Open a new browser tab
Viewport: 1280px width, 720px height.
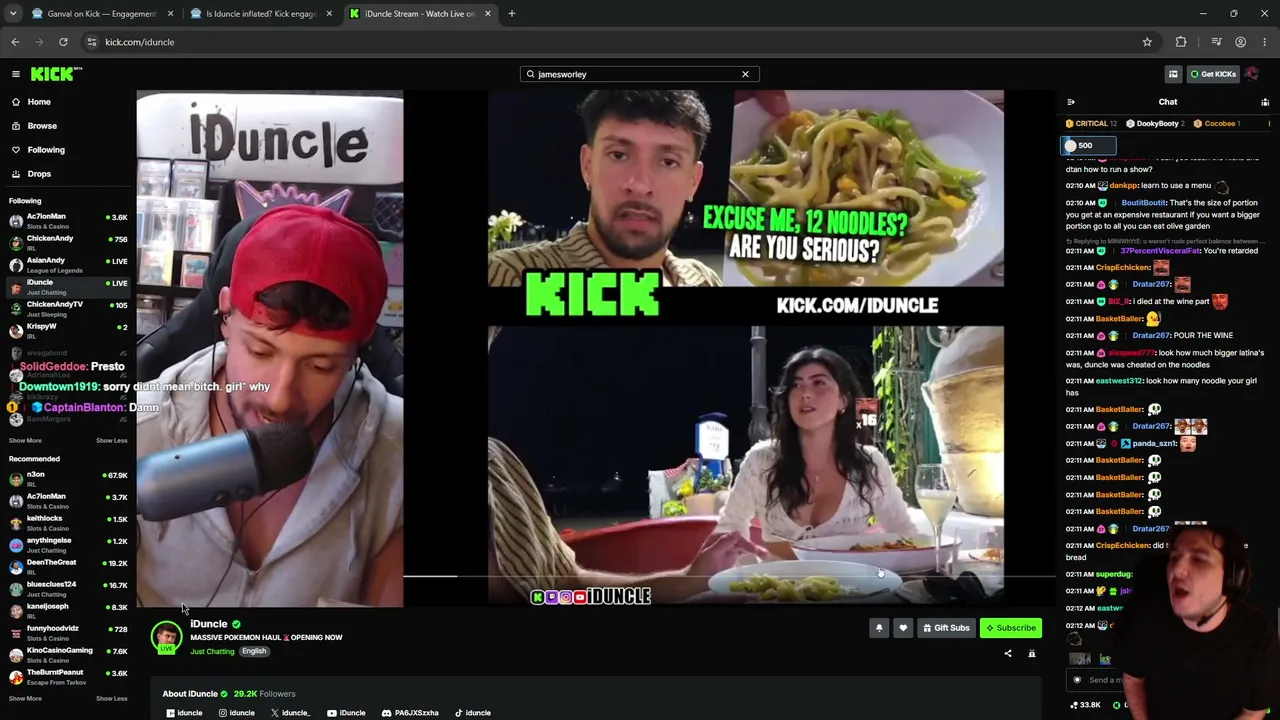pyautogui.click(x=511, y=14)
